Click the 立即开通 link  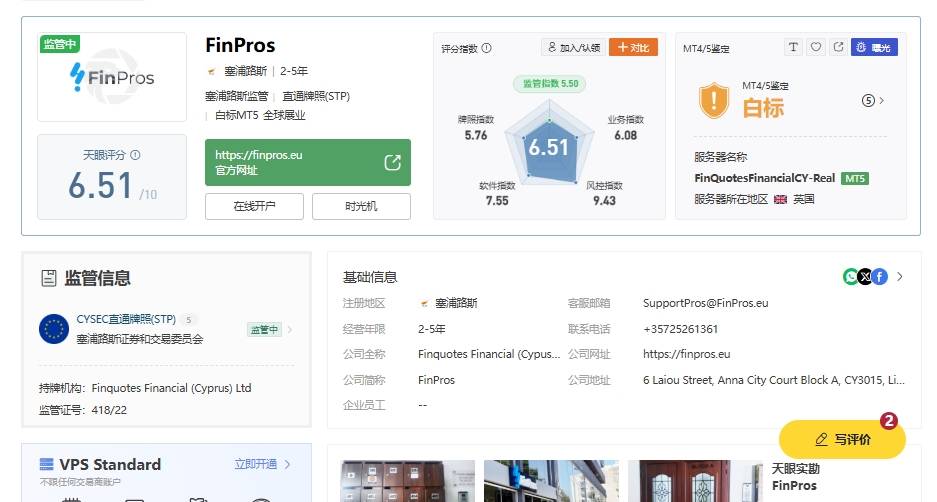point(256,464)
